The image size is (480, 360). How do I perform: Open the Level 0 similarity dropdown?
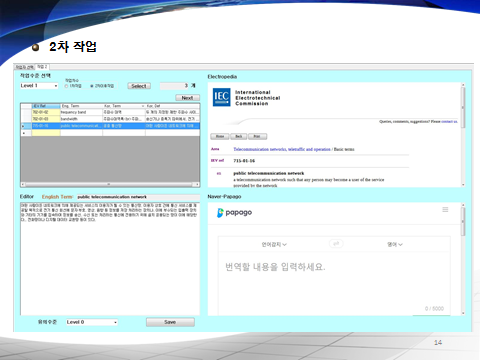click(91, 322)
